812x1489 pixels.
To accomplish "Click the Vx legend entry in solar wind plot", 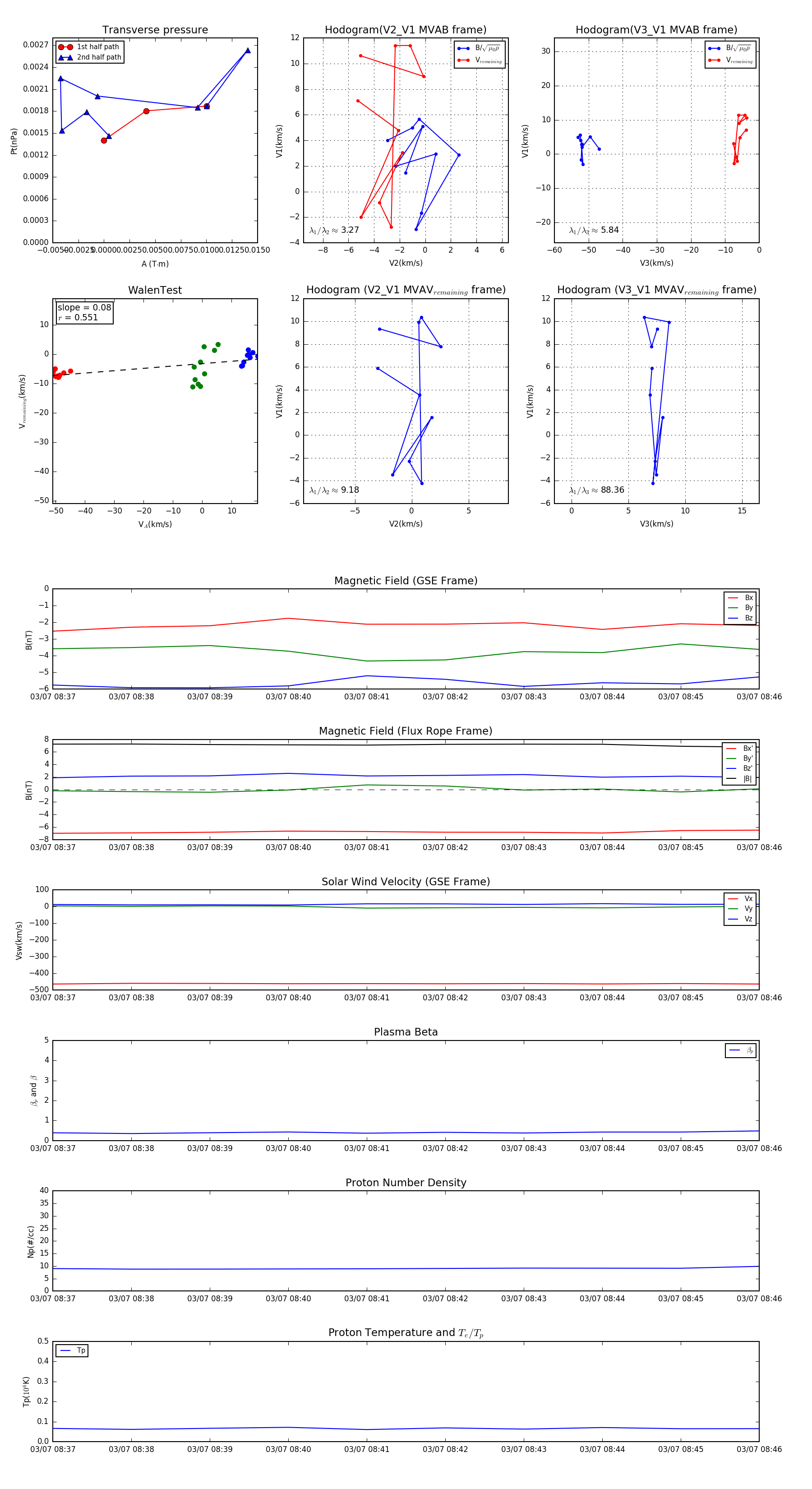I will pos(740,899).
